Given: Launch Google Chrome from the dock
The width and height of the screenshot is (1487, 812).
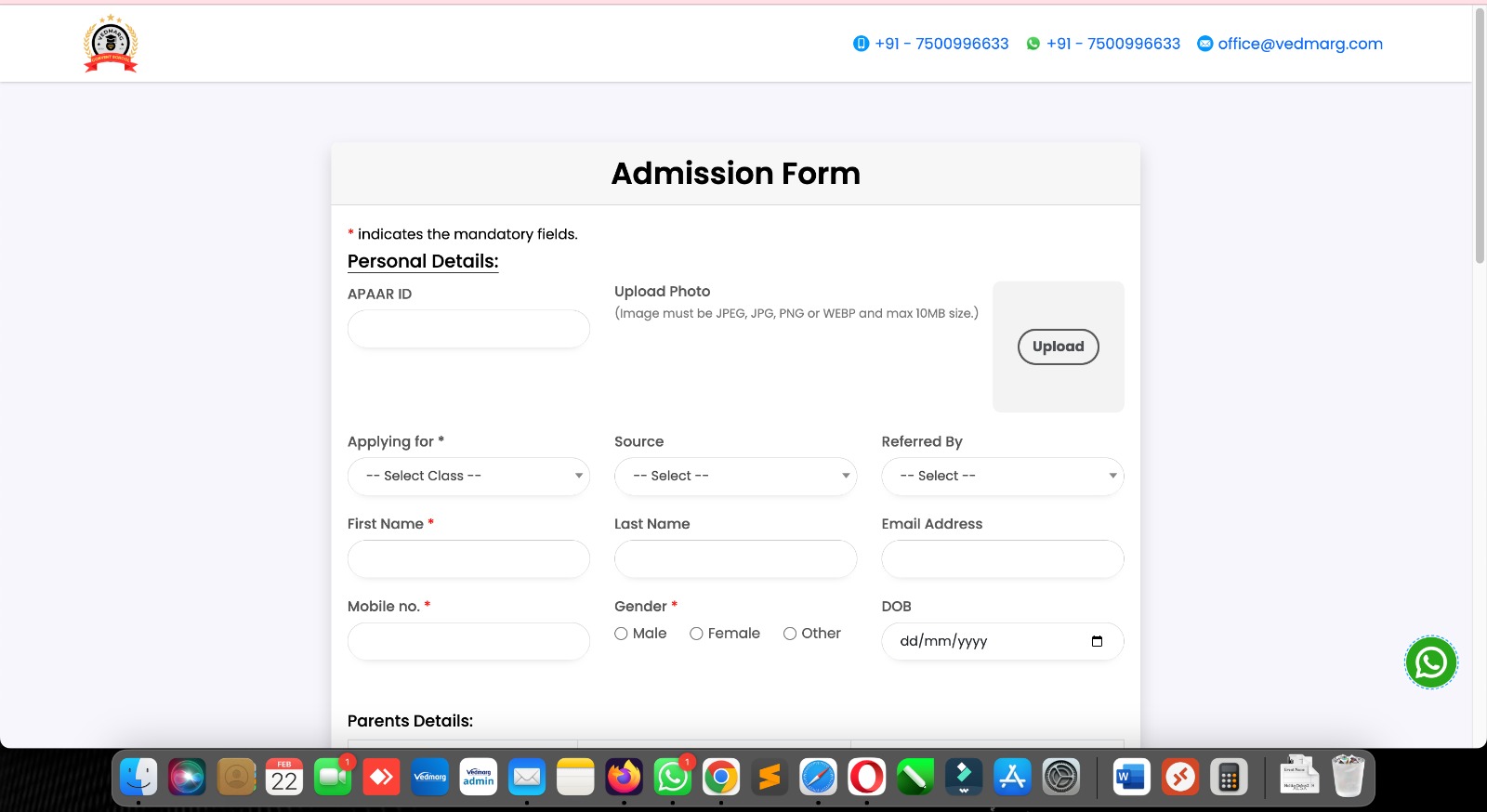Looking at the screenshot, I should pyautogui.click(x=721, y=777).
